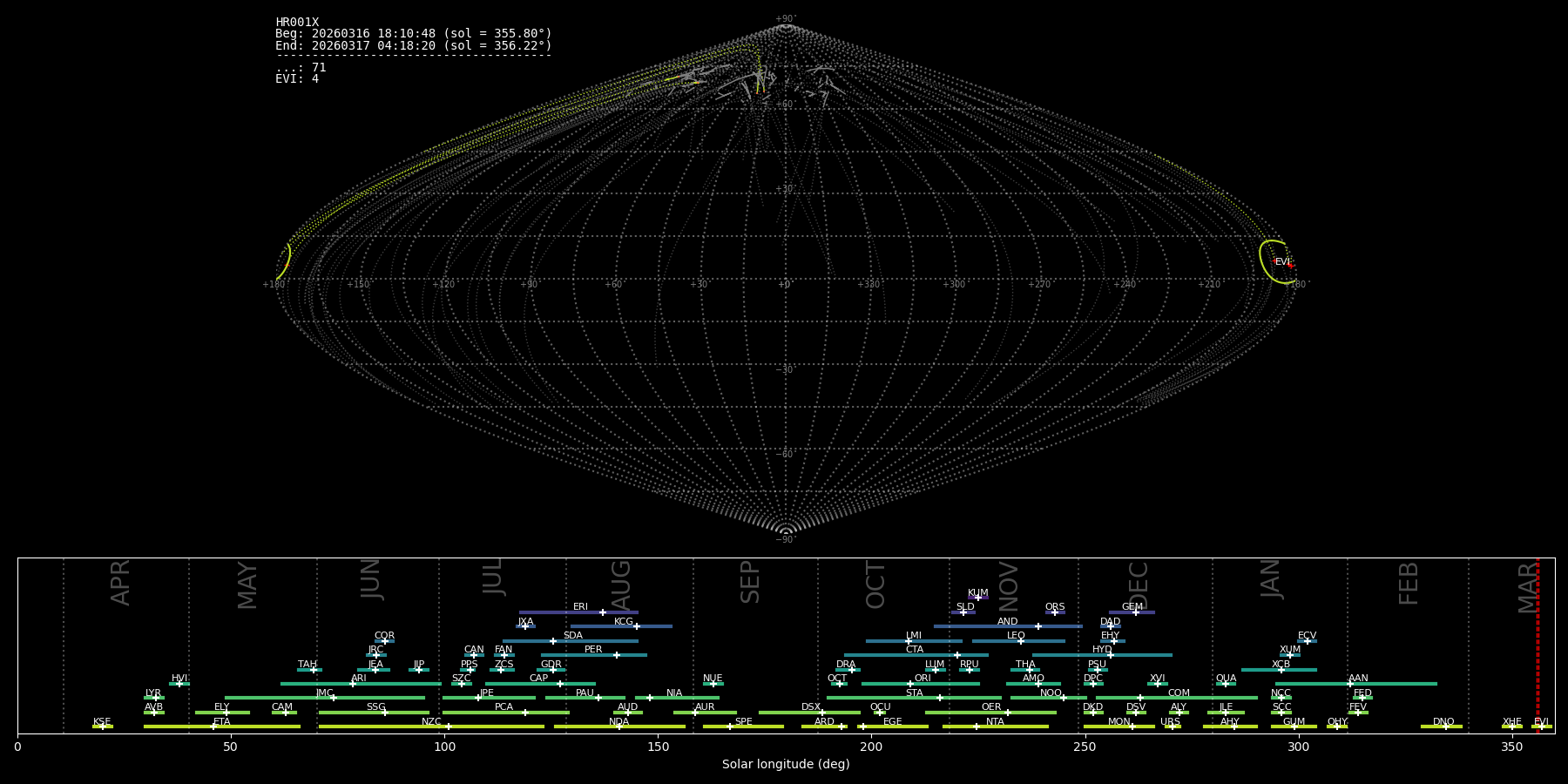Click the 'Solar longitude (deg)' axis label
The image size is (1568, 784).
[x=786, y=764]
